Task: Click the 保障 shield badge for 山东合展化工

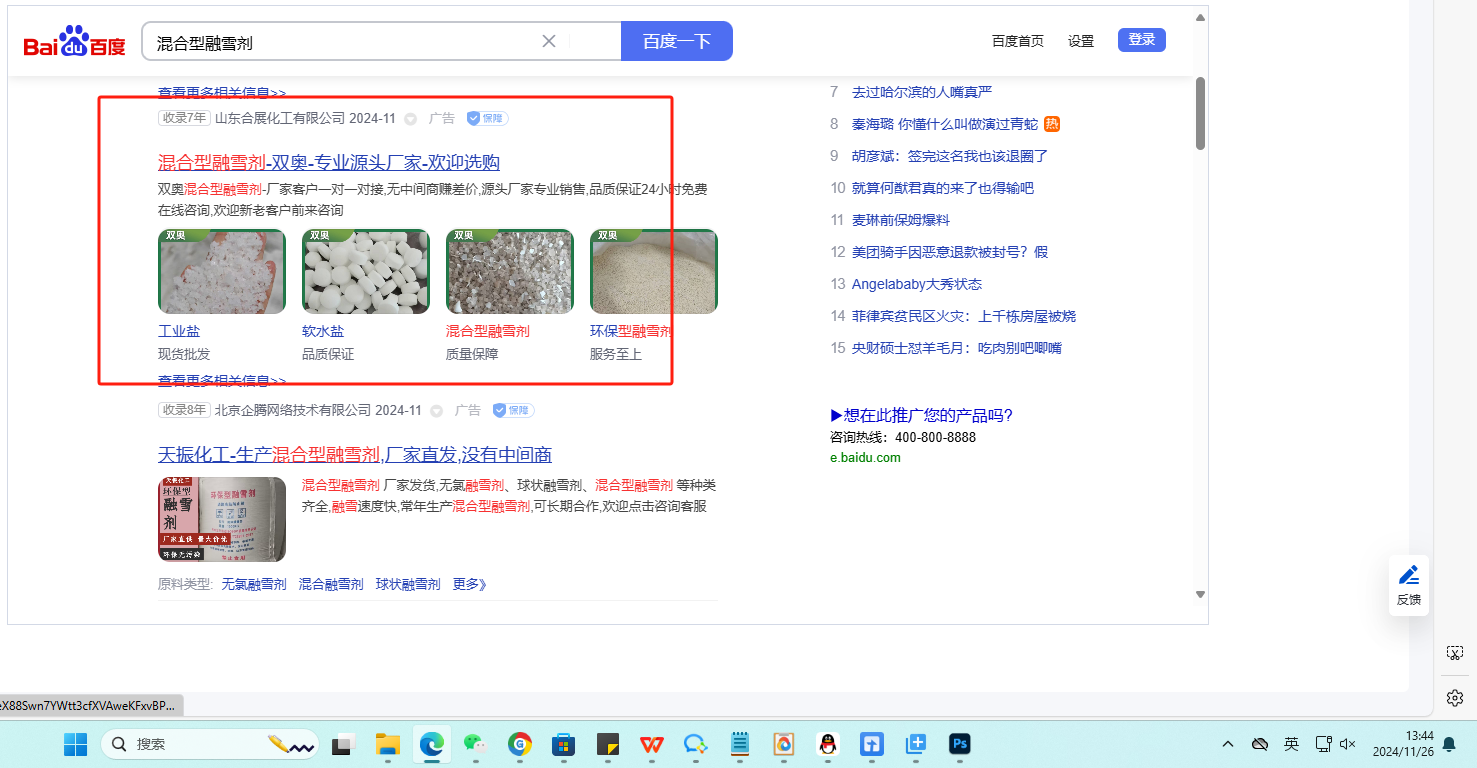Action: tap(487, 118)
